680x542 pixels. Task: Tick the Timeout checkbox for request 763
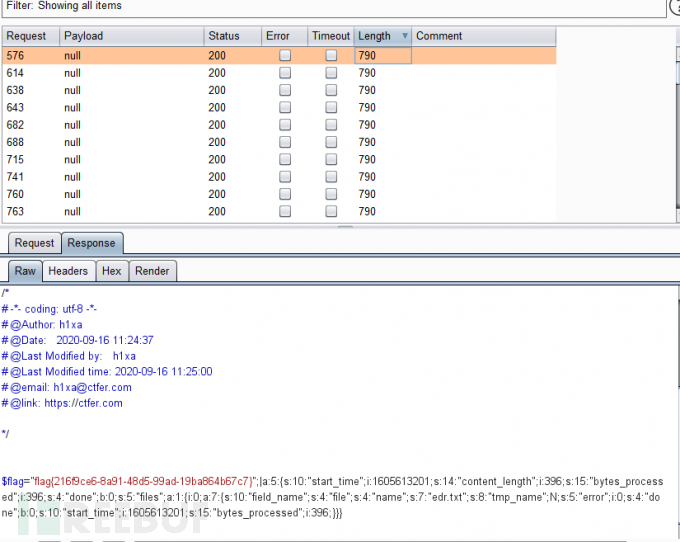click(x=331, y=211)
